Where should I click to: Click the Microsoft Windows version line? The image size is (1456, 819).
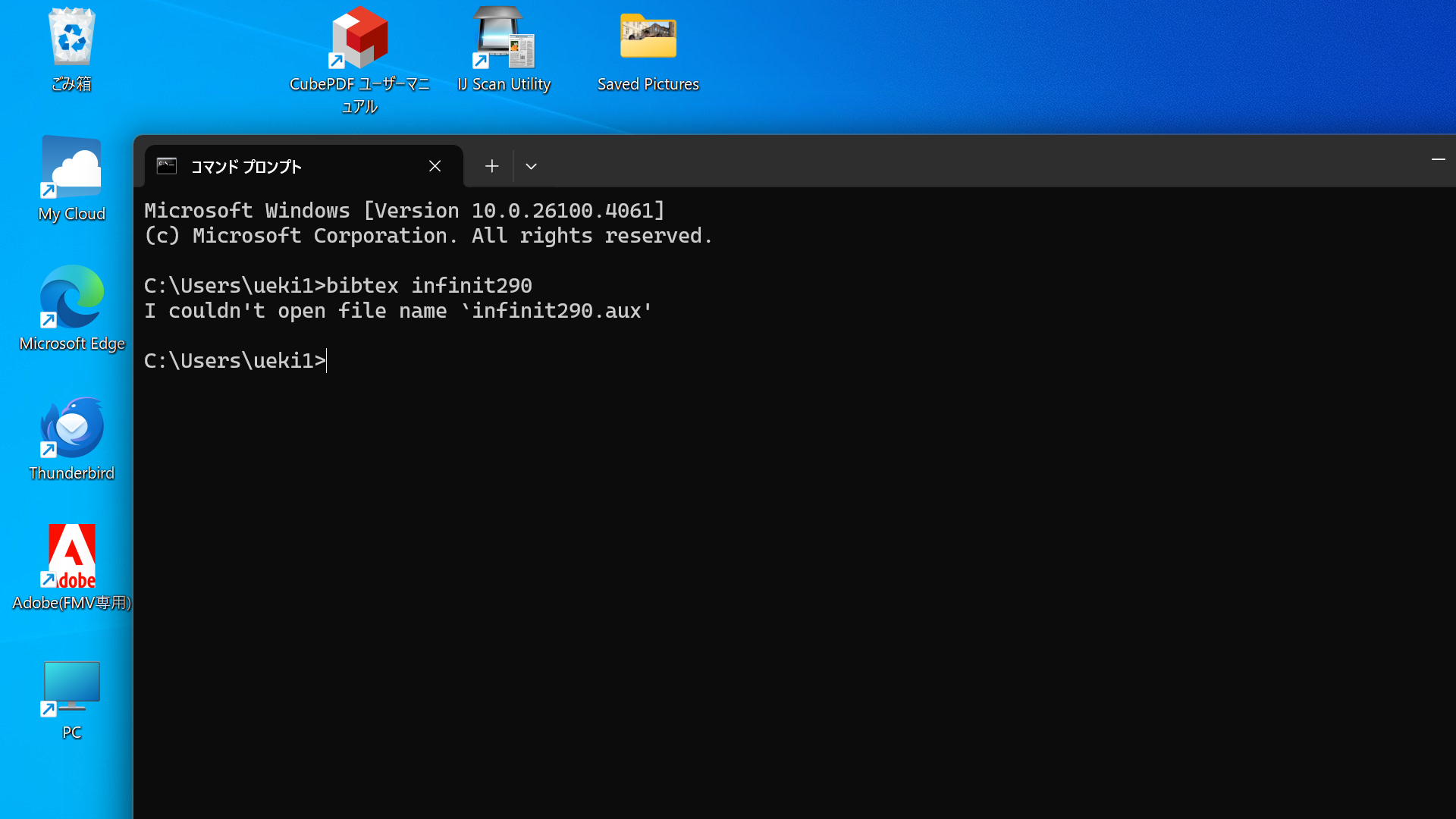tap(405, 211)
